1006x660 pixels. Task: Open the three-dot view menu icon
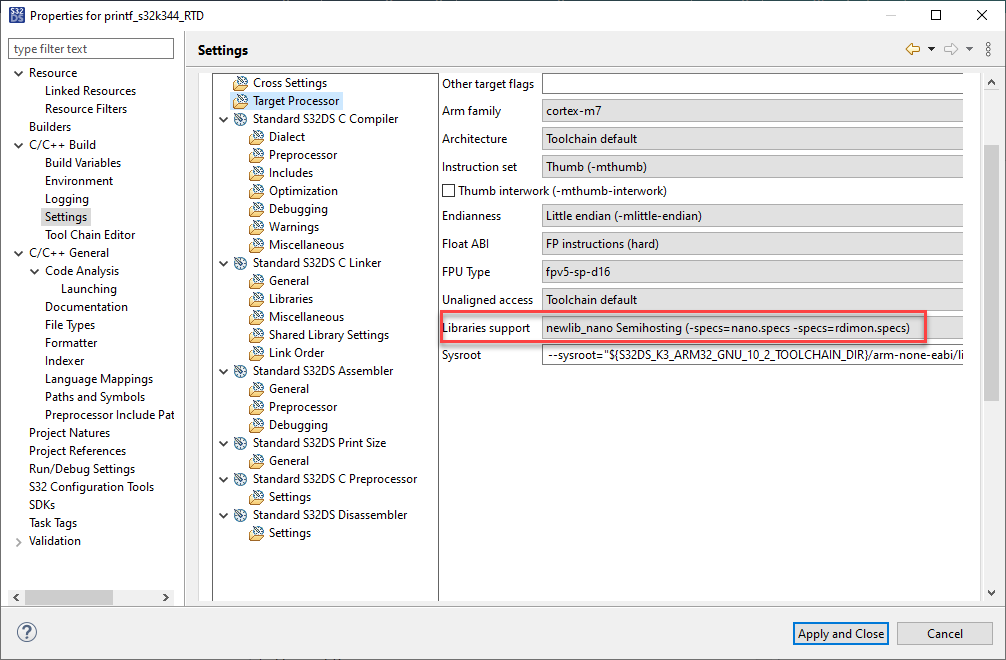988,49
